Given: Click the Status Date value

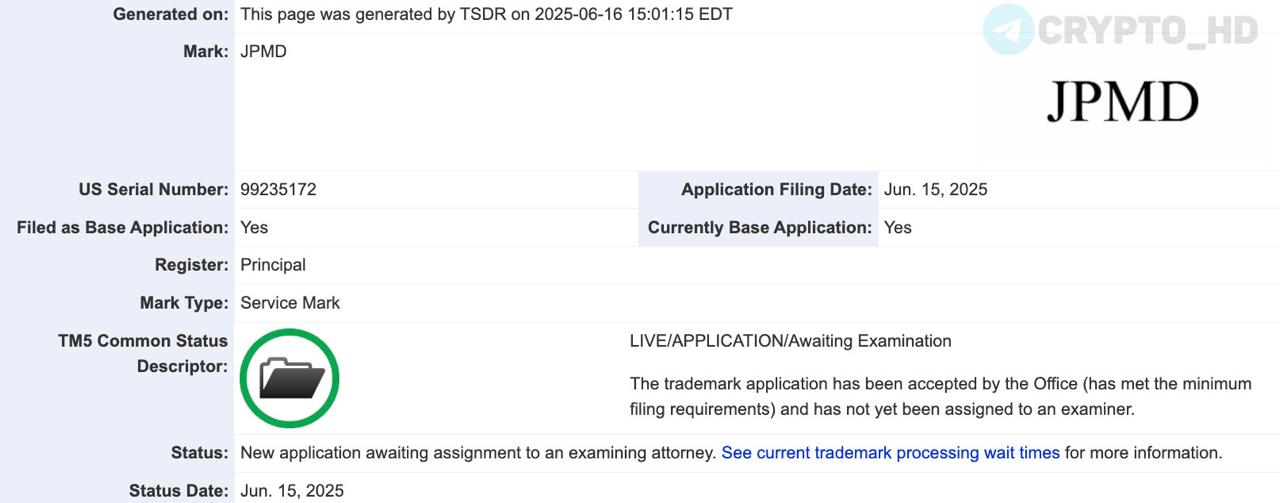Looking at the screenshot, I should coord(292,491).
